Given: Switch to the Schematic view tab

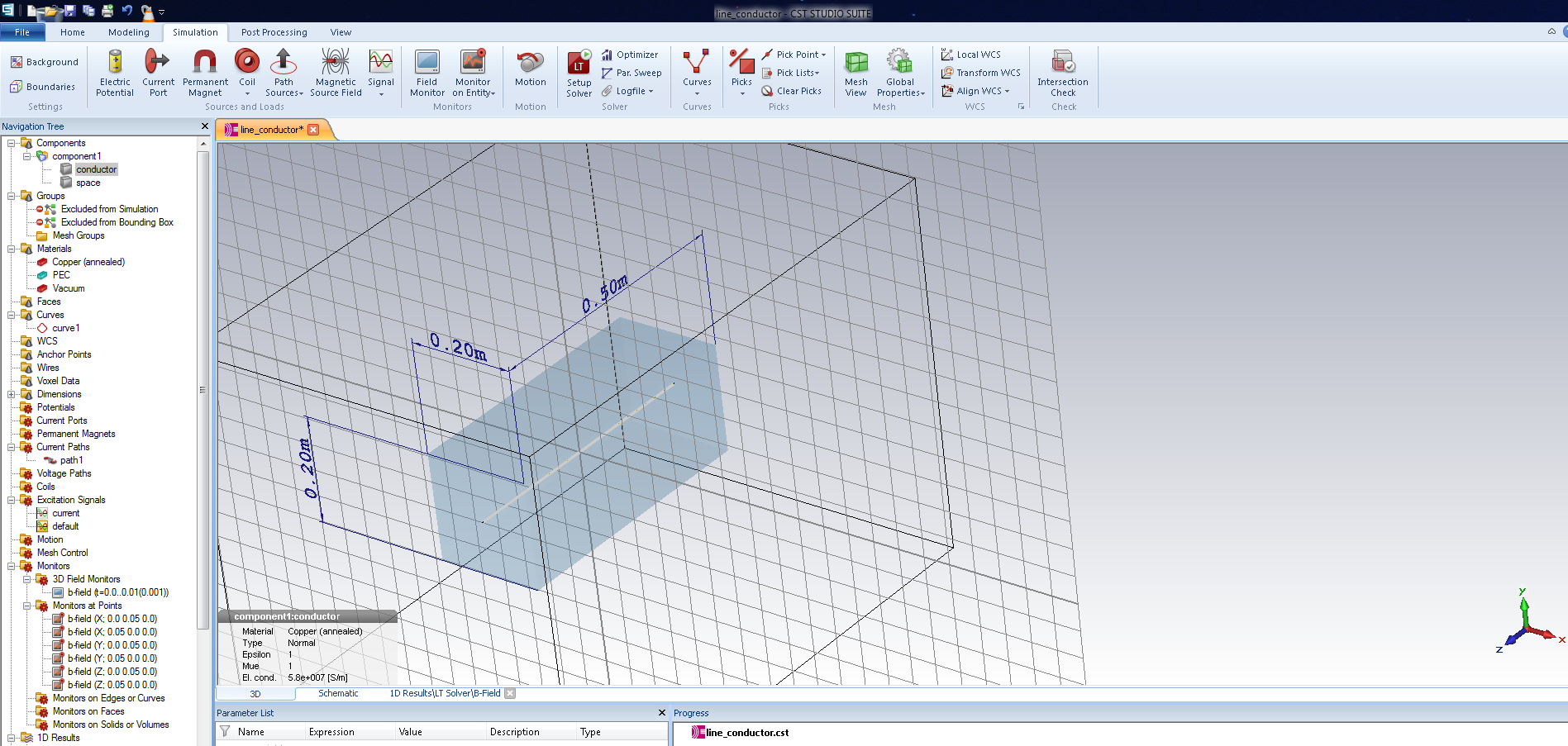Looking at the screenshot, I should click(x=339, y=693).
